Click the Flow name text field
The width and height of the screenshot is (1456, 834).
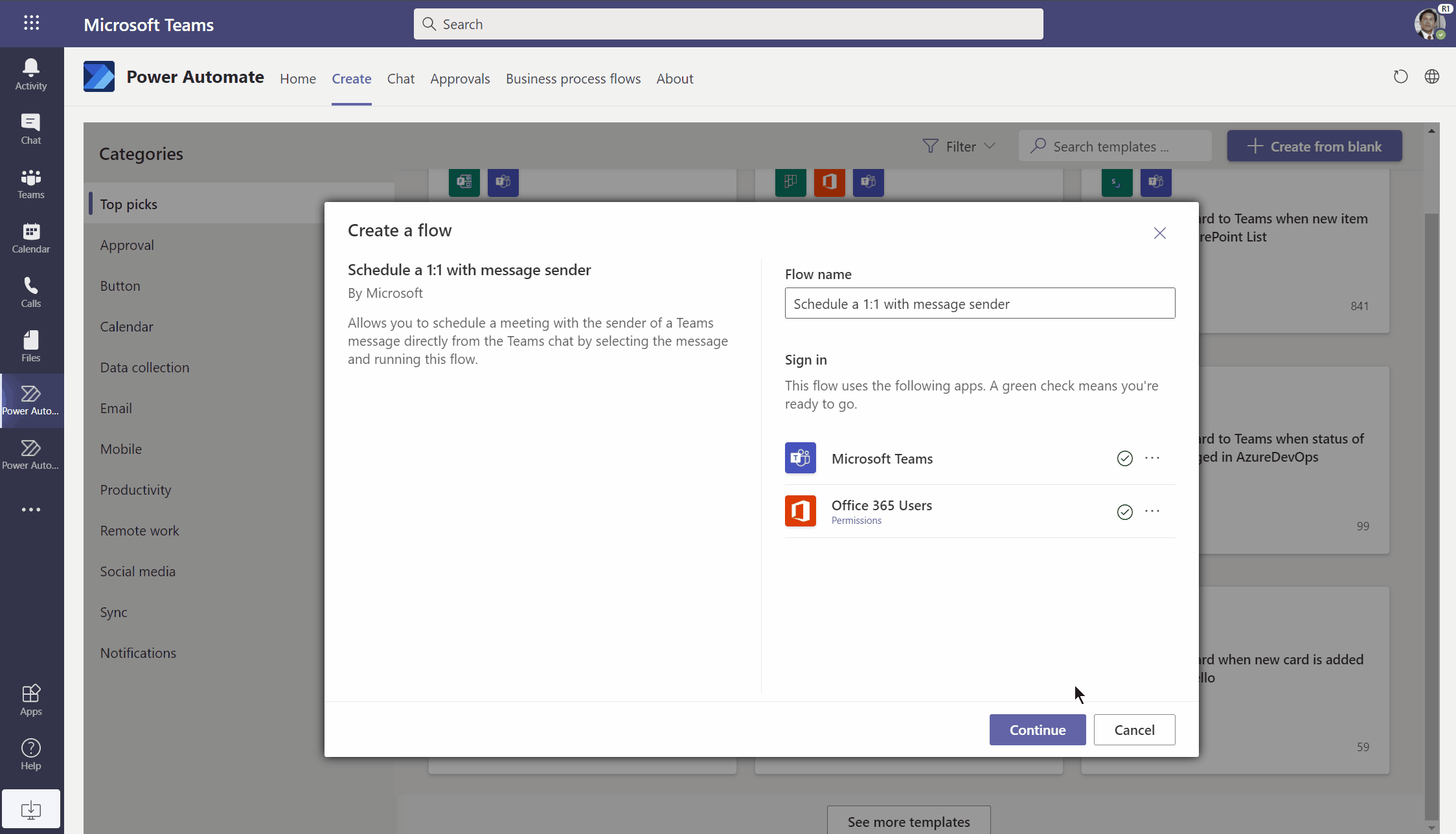(979, 303)
